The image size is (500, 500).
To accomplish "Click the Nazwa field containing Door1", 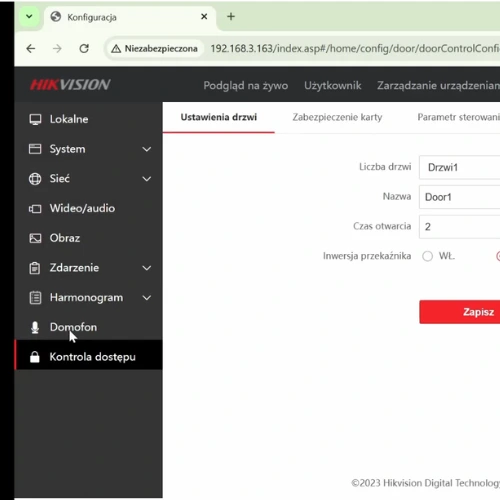I will [x=460, y=197].
